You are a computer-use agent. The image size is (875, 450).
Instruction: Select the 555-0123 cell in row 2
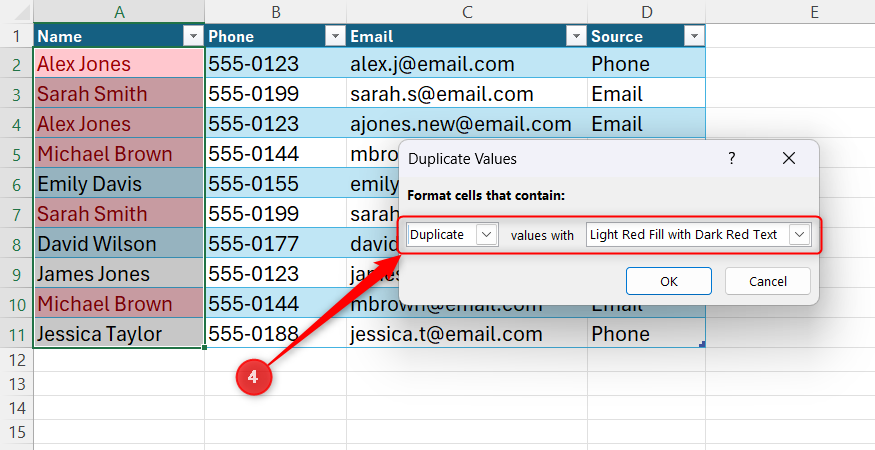coord(276,64)
